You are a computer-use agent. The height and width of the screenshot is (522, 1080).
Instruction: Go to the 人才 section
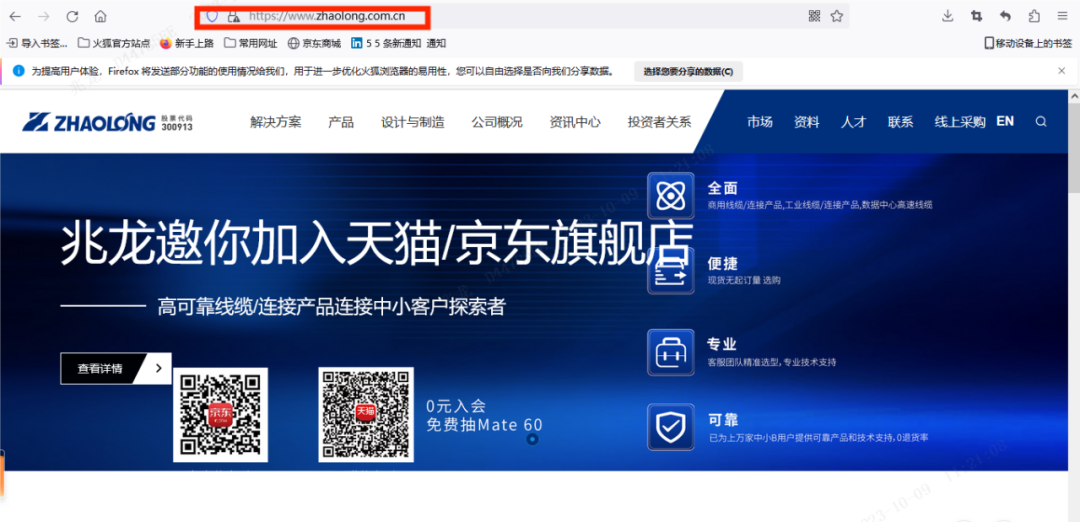853,123
